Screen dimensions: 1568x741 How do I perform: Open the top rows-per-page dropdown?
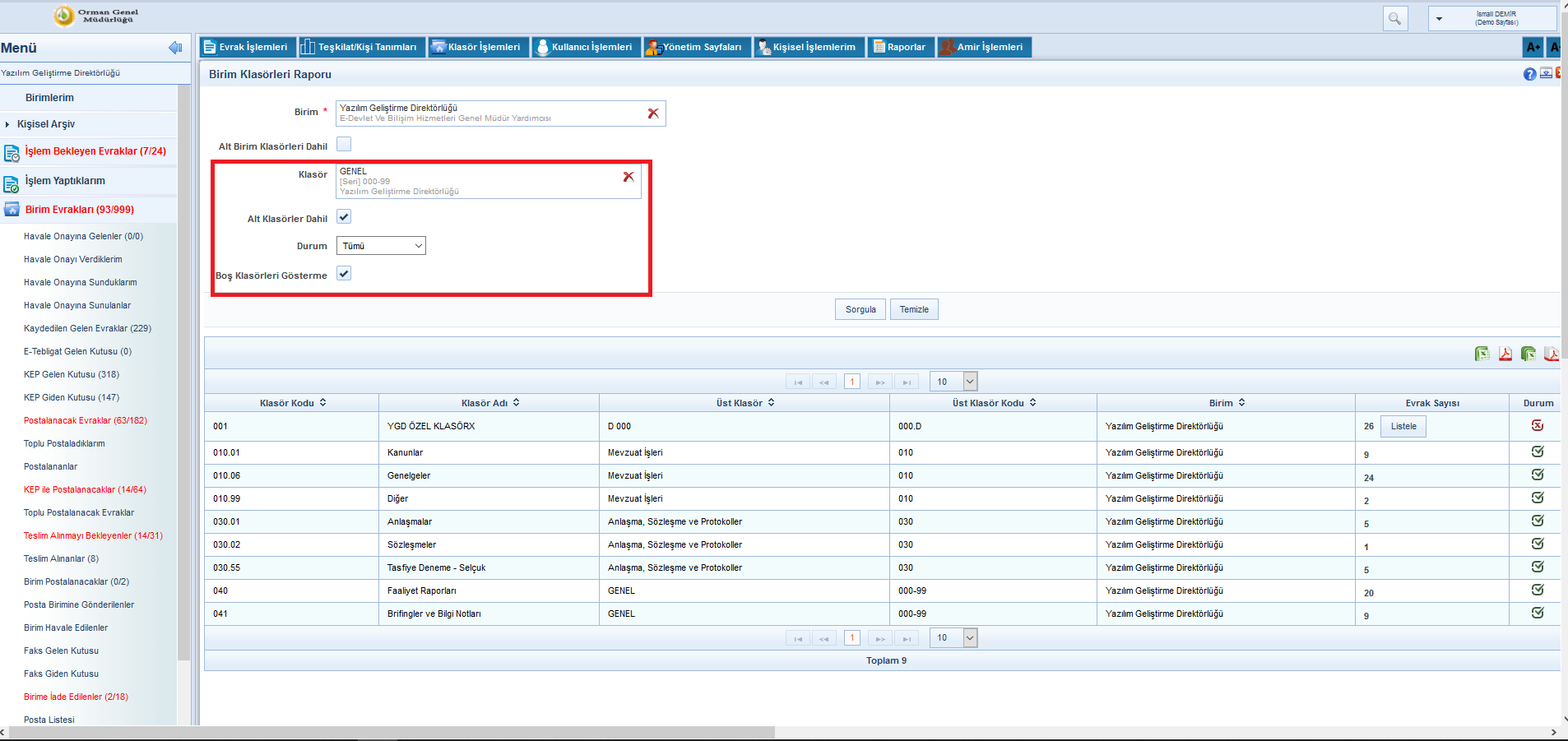click(953, 382)
